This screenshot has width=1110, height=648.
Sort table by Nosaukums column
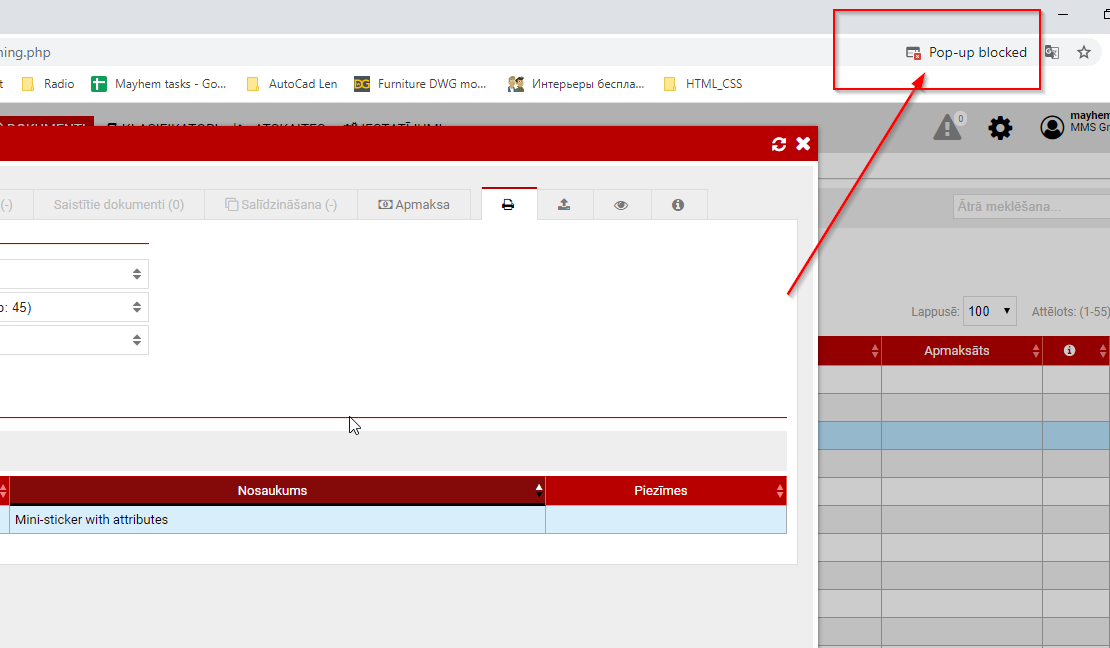(273, 490)
